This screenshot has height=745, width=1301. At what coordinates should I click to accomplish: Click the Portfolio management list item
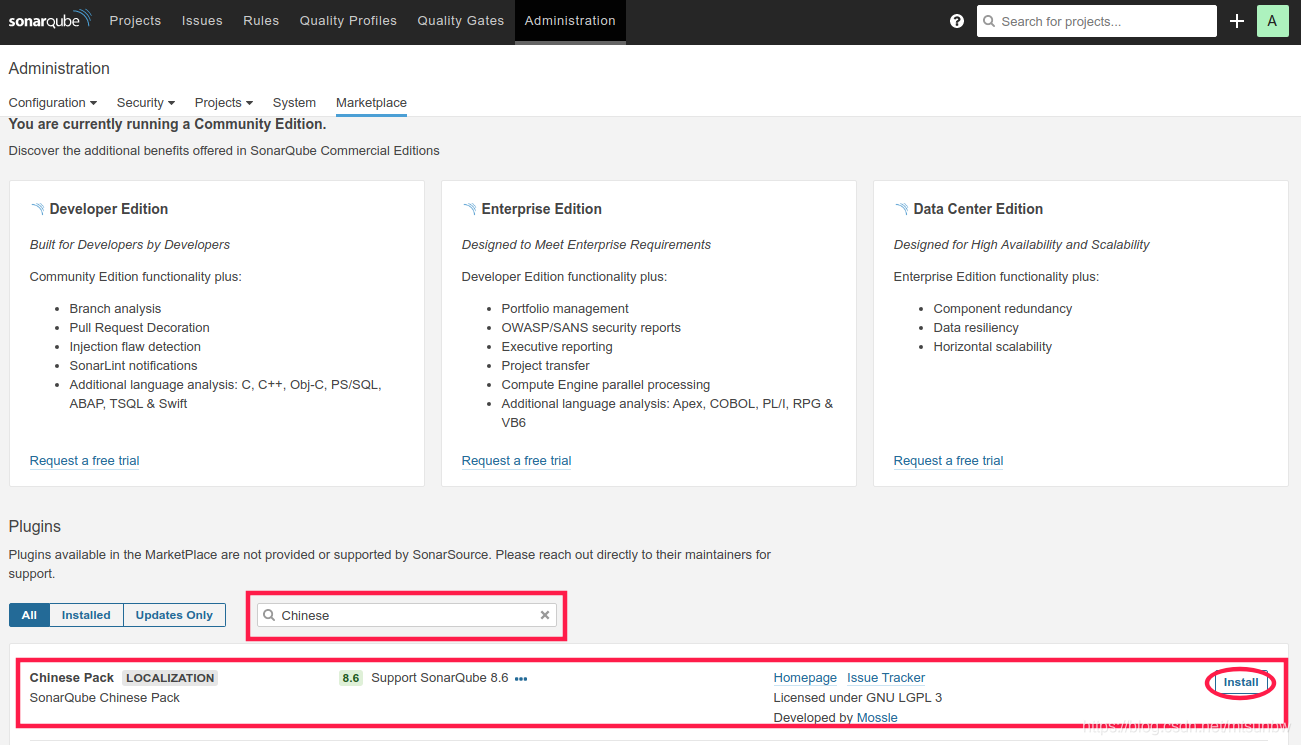[565, 309]
